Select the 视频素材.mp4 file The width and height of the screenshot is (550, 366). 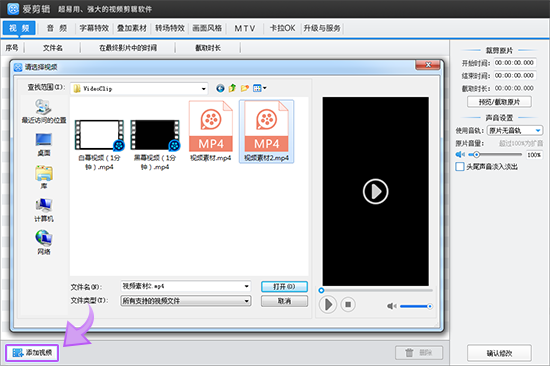[x=210, y=131]
